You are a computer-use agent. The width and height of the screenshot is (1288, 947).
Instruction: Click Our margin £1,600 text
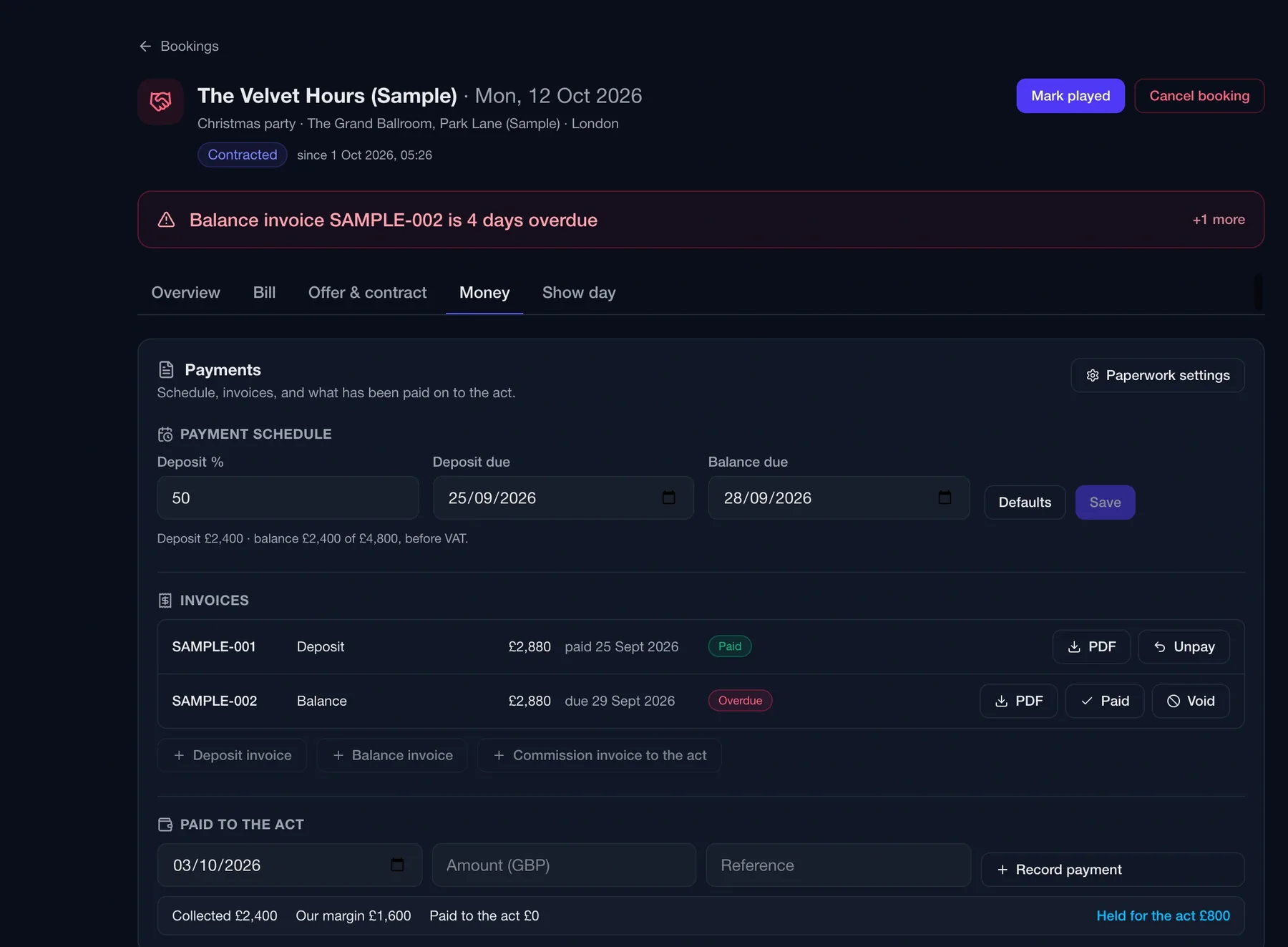pyautogui.click(x=353, y=916)
